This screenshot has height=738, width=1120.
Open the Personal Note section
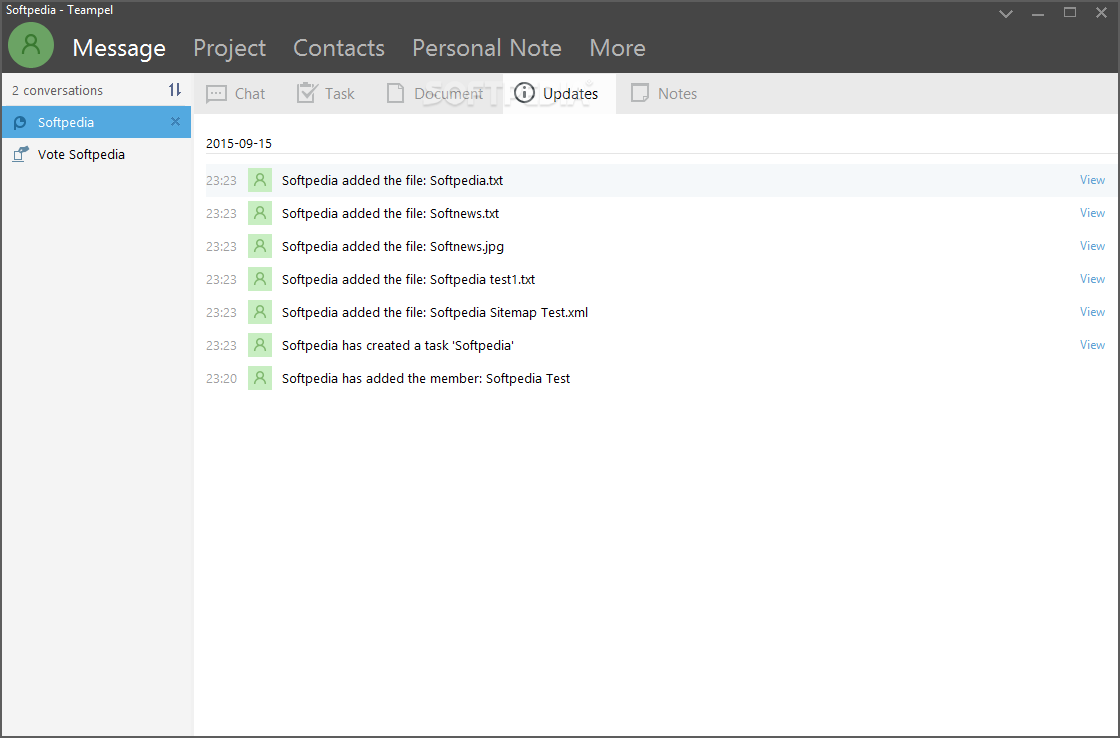click(486, 48)
